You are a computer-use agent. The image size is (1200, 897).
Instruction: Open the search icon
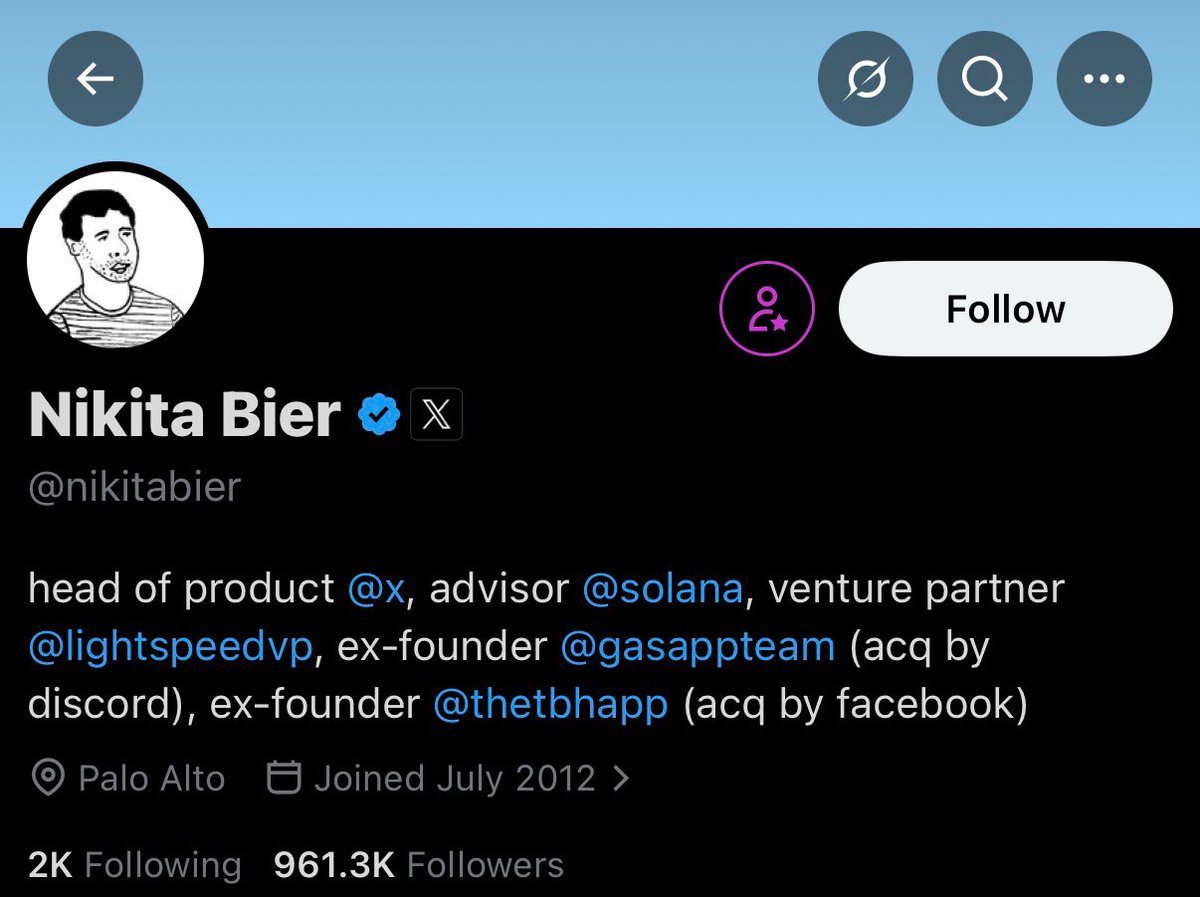984,78
